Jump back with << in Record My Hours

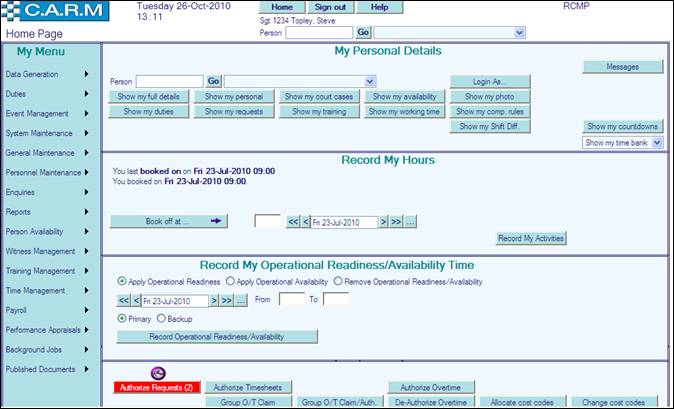coord(293,222)
